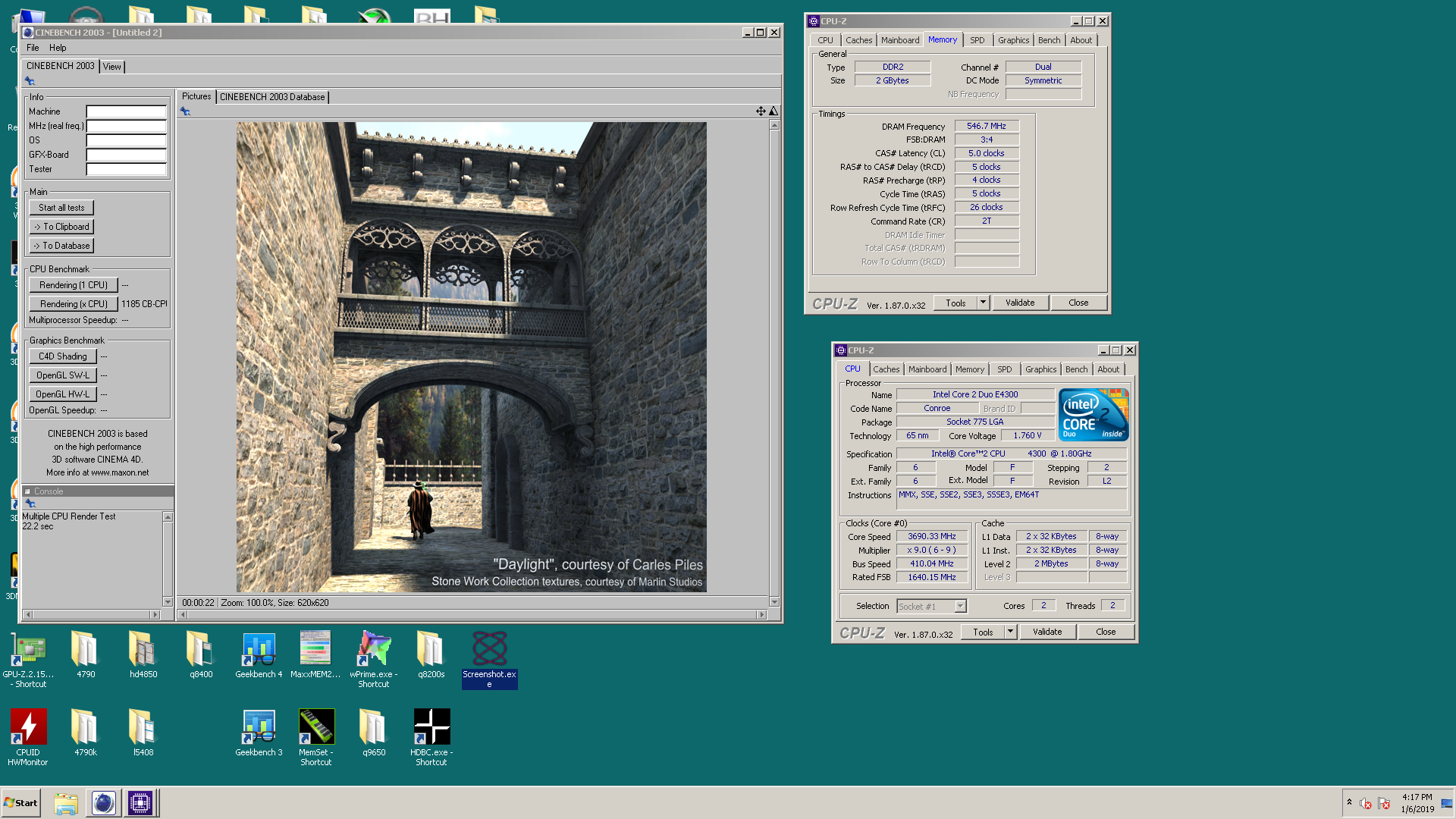This screenshot has height=819, width=1456.
Task: Open file explorer from taskbar
Action: 66,803
